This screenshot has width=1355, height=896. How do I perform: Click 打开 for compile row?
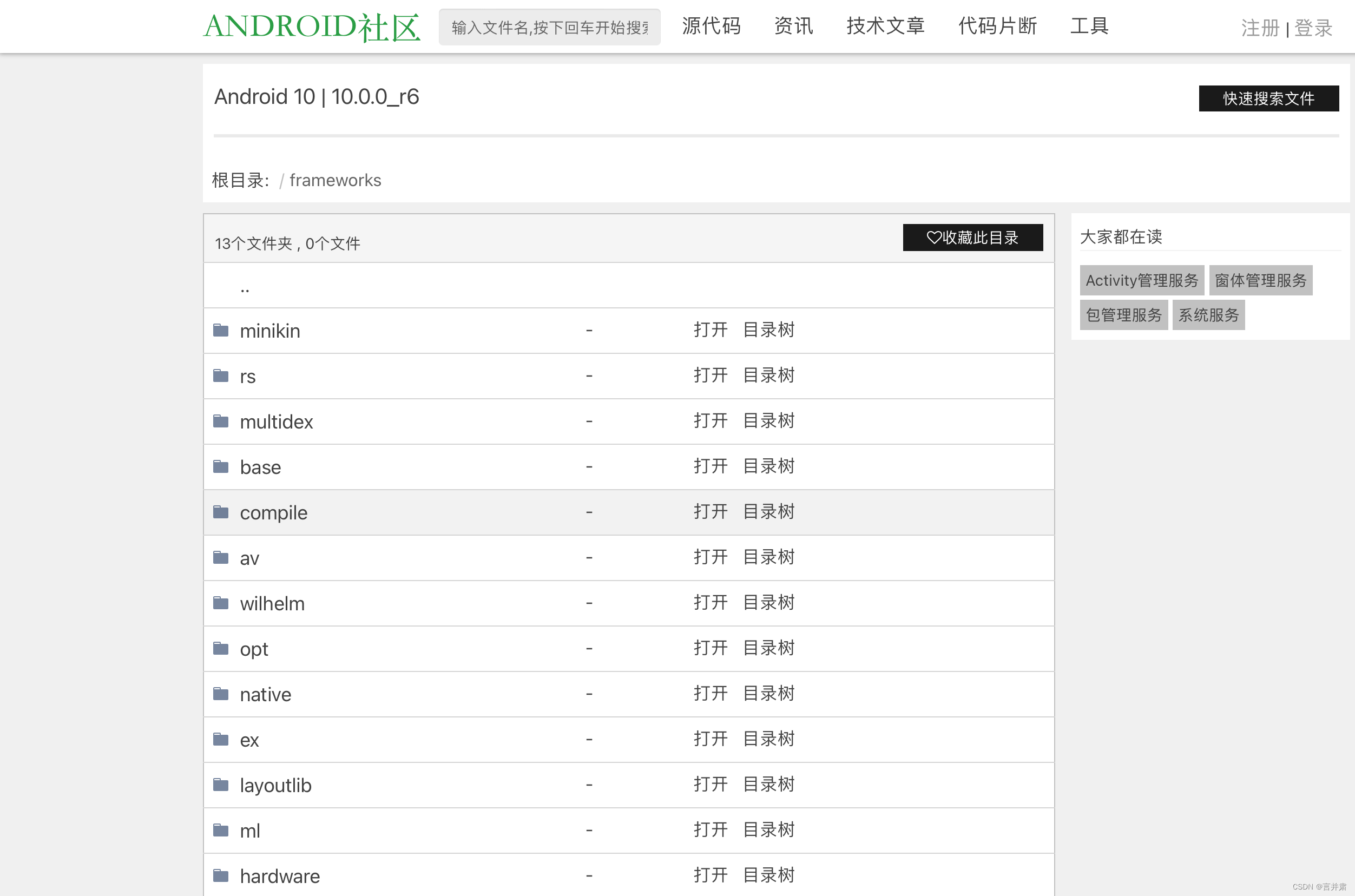(x=711, y=511)
